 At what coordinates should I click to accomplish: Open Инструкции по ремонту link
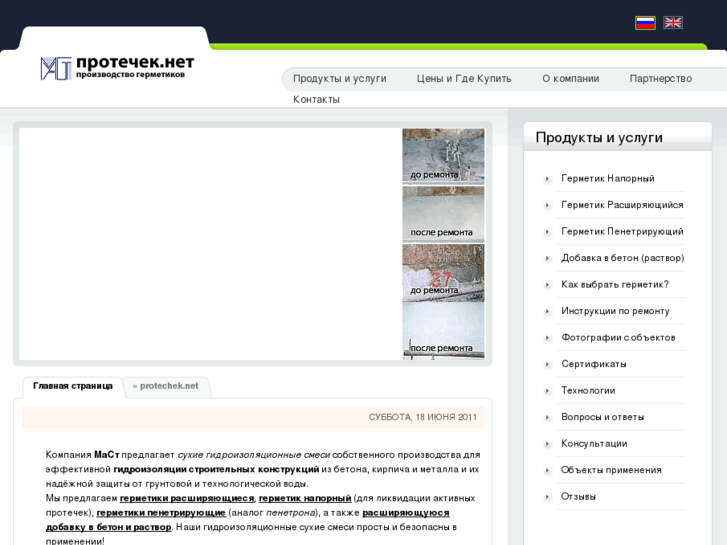pos(615,311)
